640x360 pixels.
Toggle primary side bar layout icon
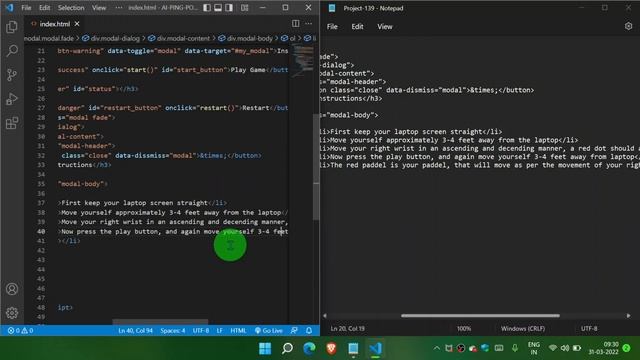pos(207,8)
